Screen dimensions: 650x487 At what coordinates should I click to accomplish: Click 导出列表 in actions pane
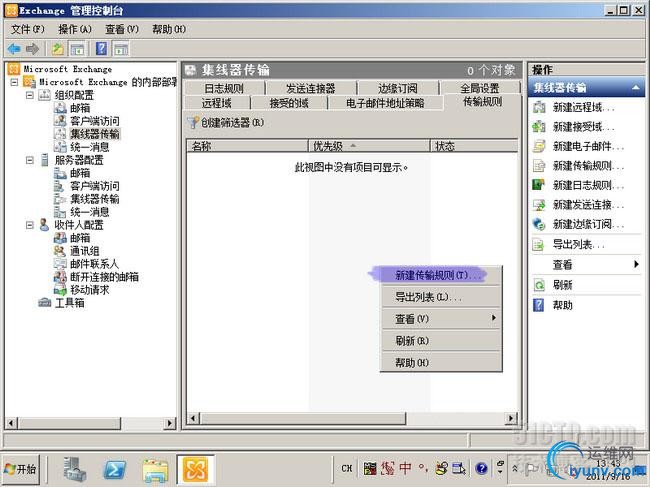click(x=578, y=245)
